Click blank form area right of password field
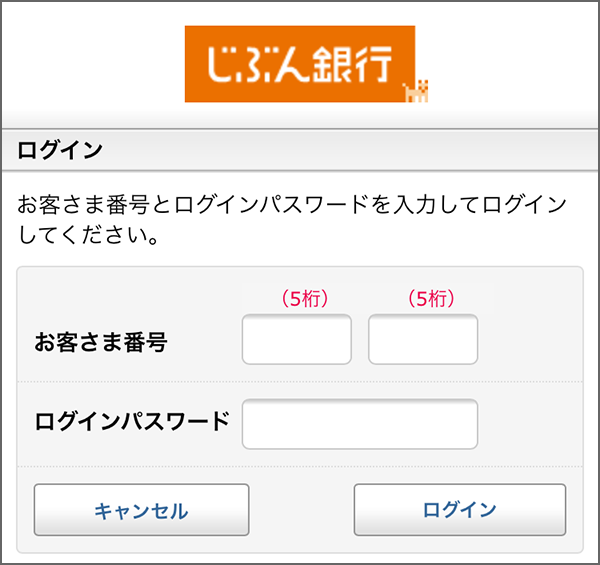 [530, 424]
